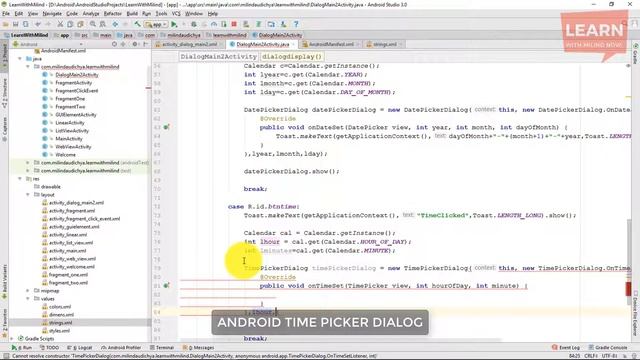The width and height of the screenshot is (640, 360).
Task: Click the Help question mark toolbar icon
Action: point(296,24)
